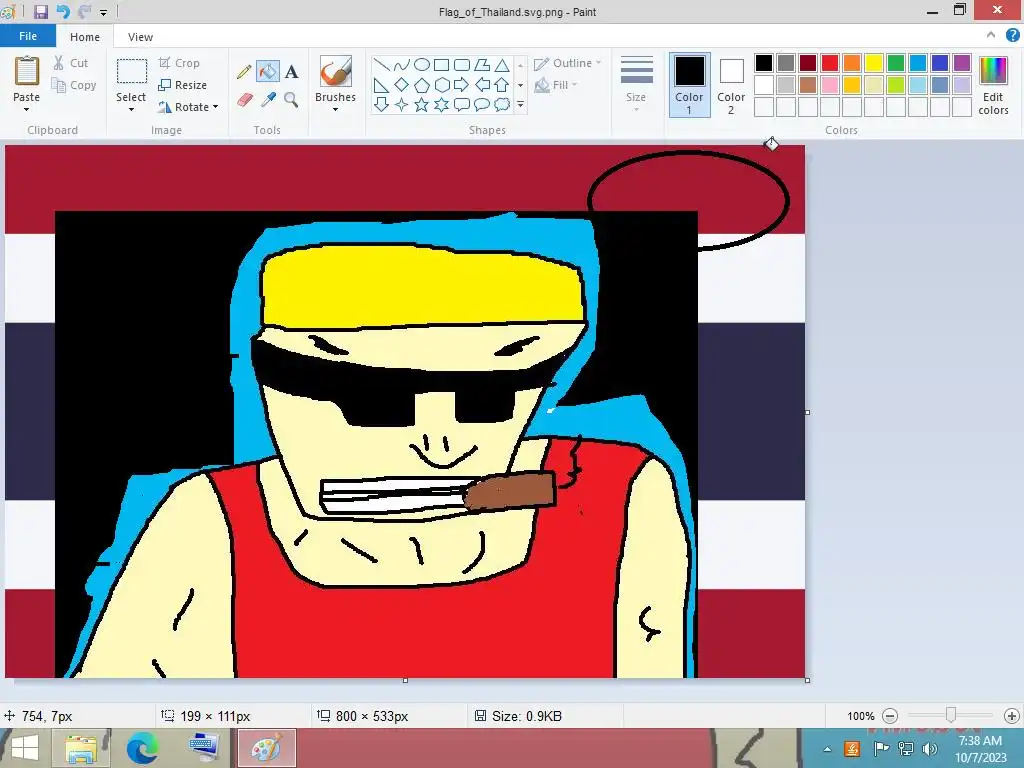This screenshot has width=1024, height=768.
Task: Open Paint Help question mark
Action: point(1012,36)
